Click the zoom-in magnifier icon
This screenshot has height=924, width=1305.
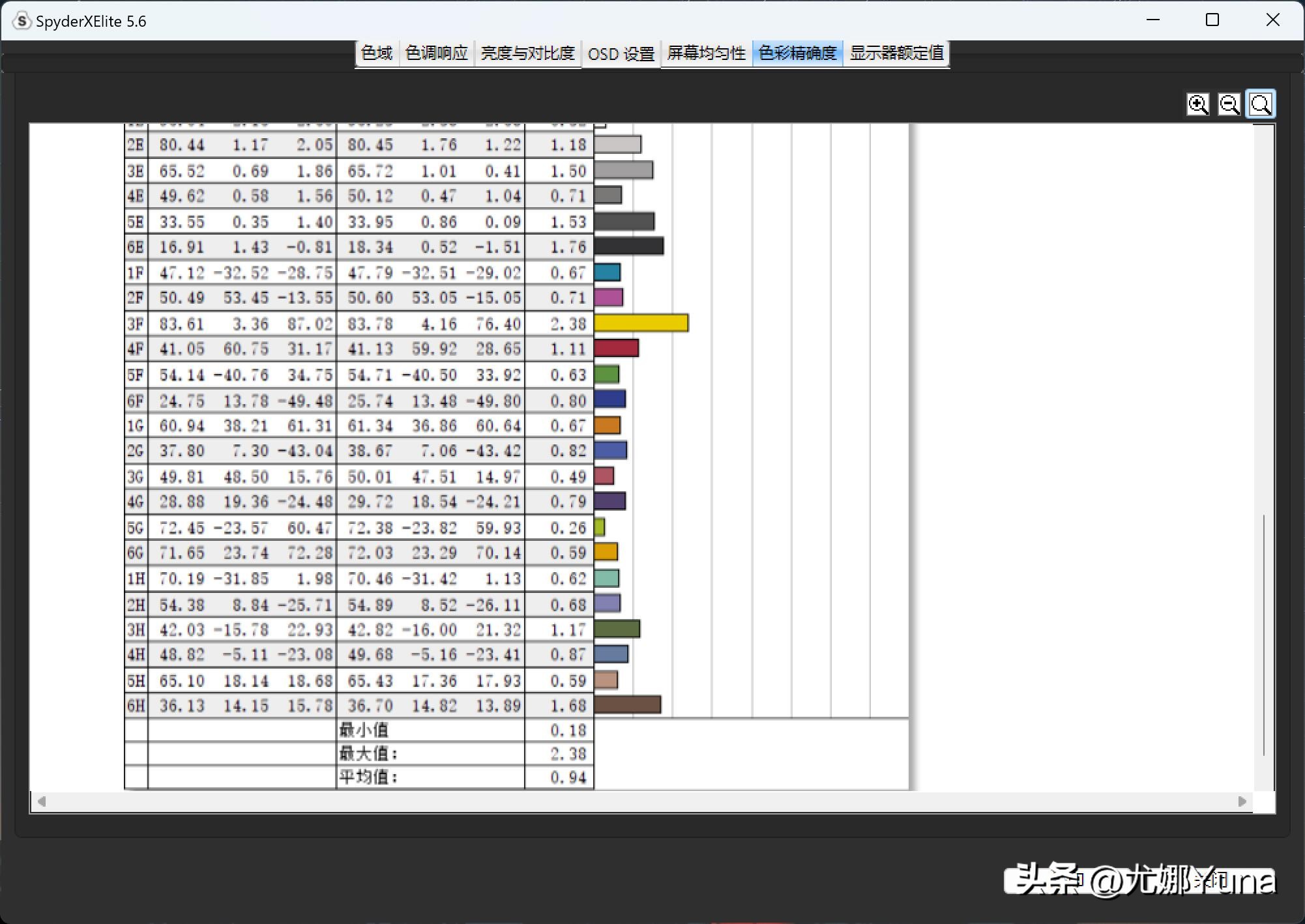[x=1198, y=104]
